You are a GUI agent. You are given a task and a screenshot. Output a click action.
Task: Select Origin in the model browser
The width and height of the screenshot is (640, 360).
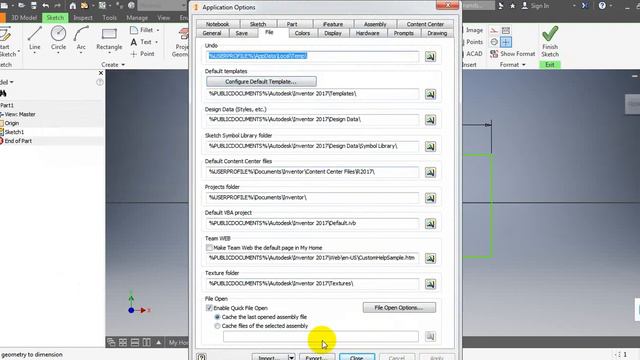point(12,123)
